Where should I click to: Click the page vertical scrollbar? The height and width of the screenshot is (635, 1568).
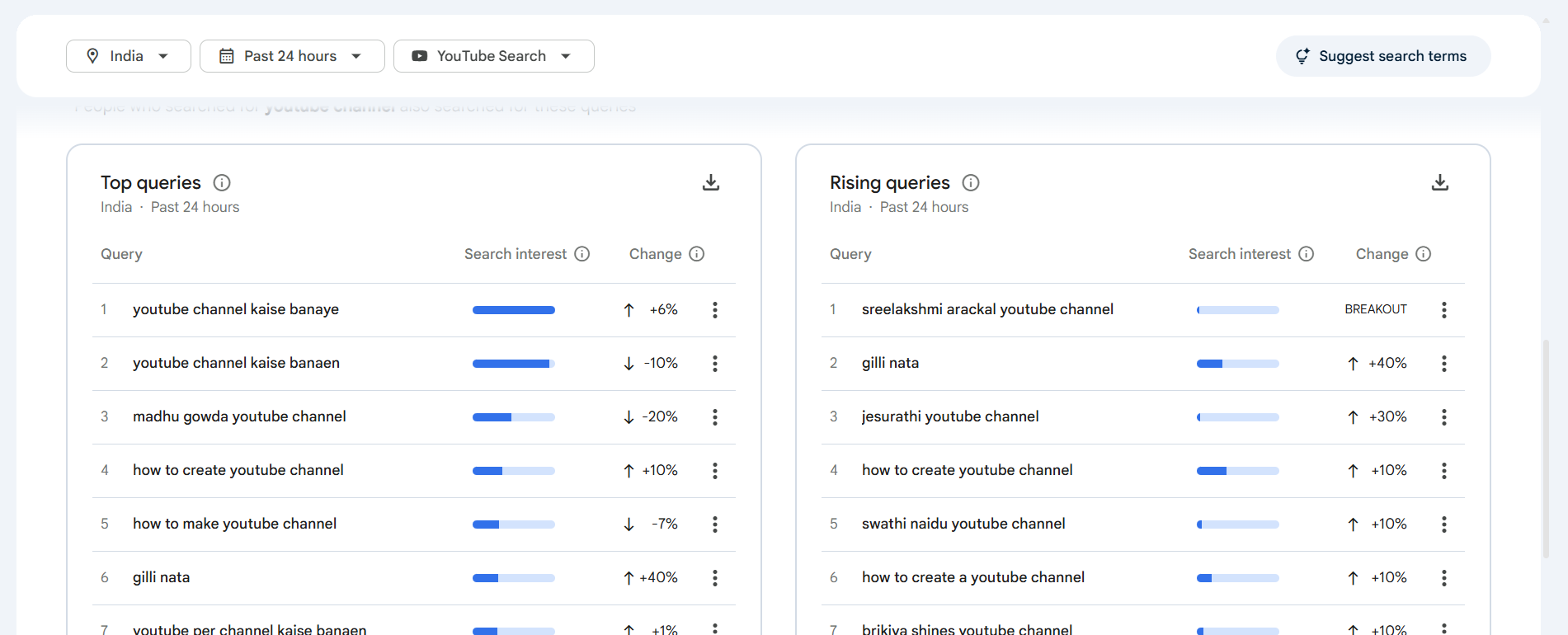[x=1546, y=449]
